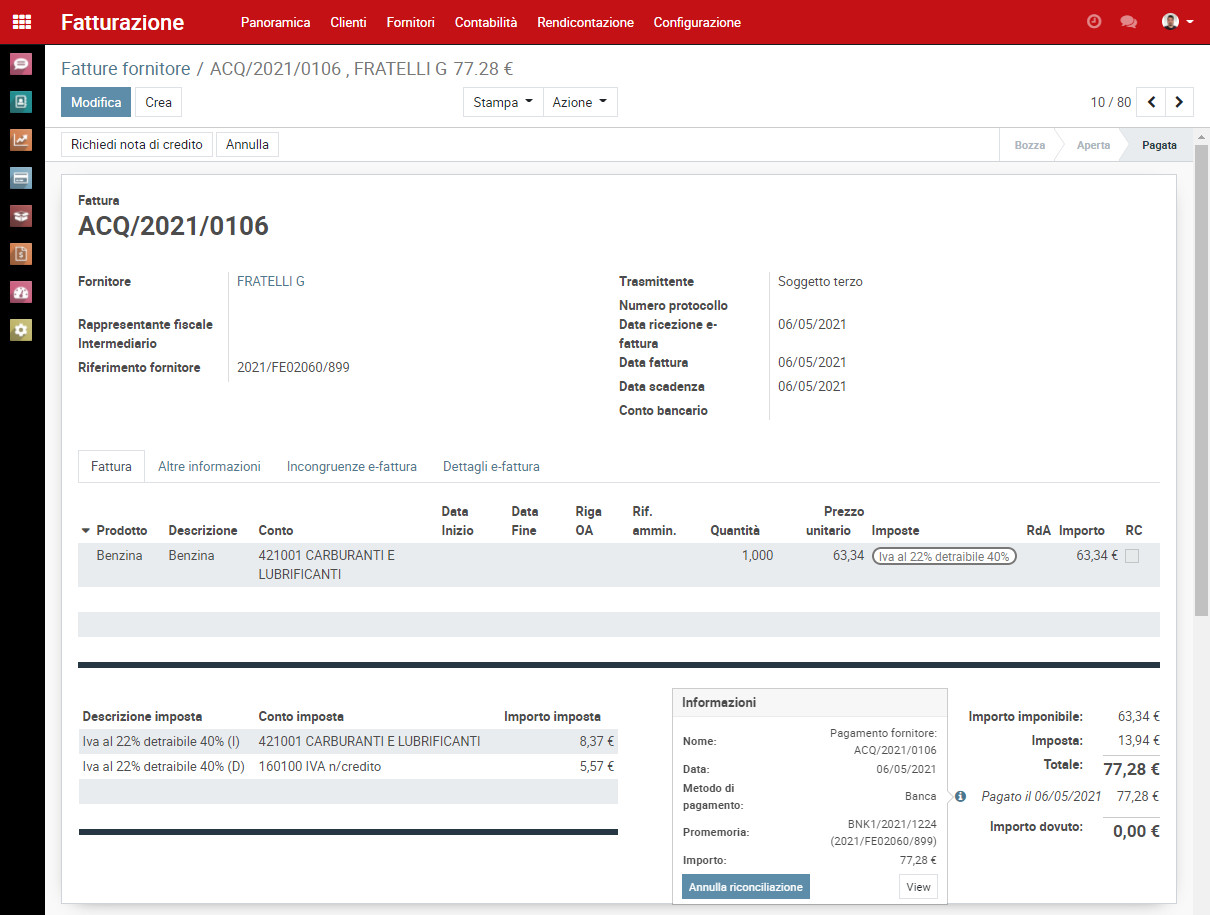
Task: Open the apps grid menu
Action: point(22,22)
